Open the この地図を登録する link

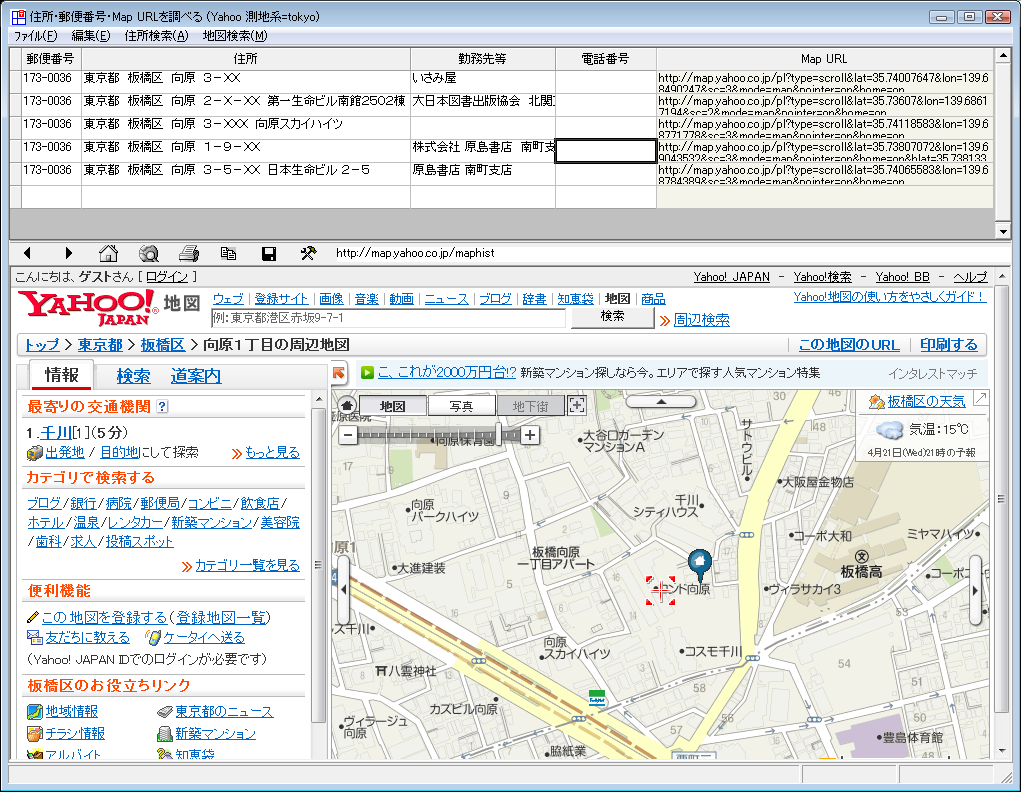click(x=104, y=617)
